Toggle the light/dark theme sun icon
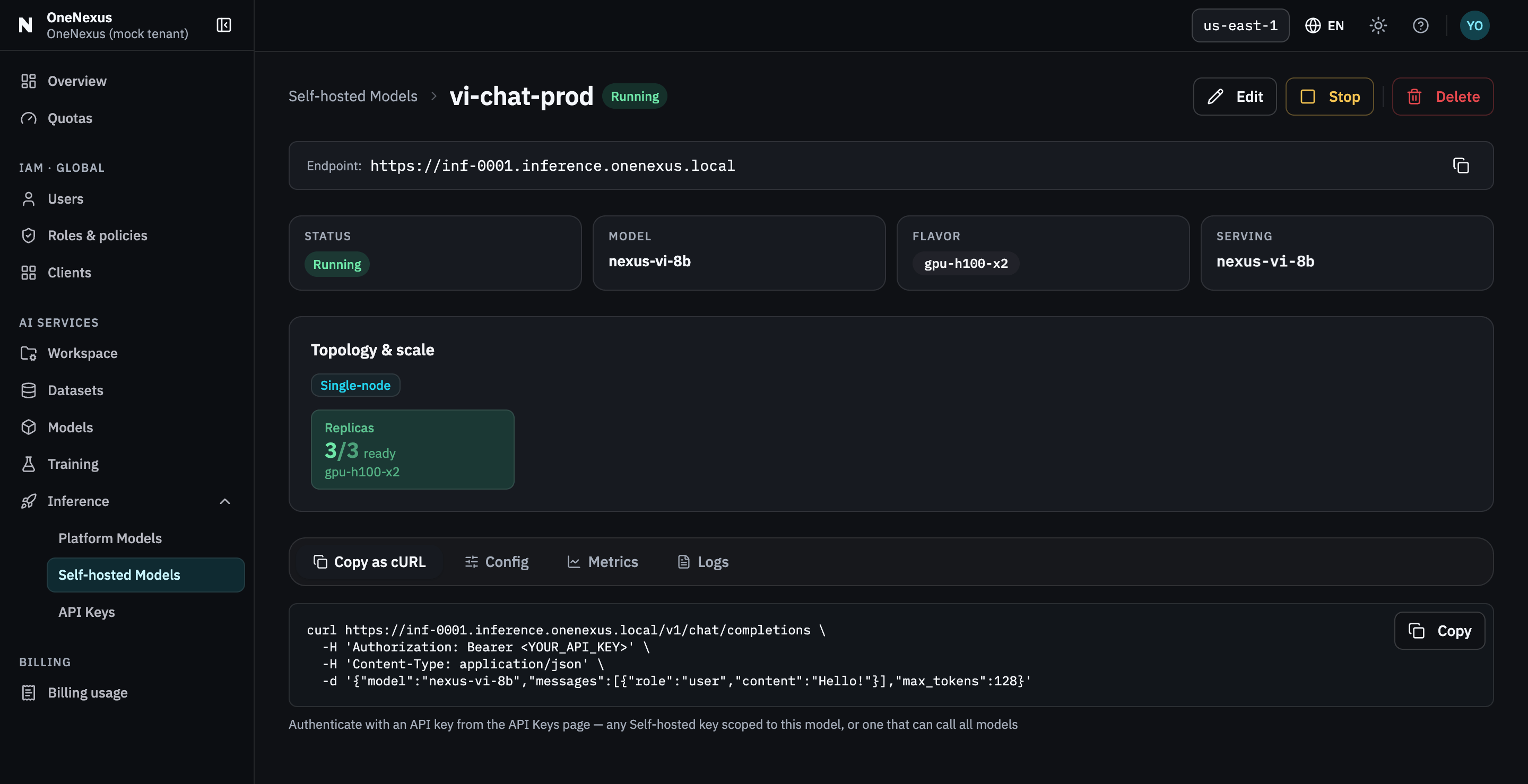Screen dimensions: 1528x784 (x=1378, y=25)
